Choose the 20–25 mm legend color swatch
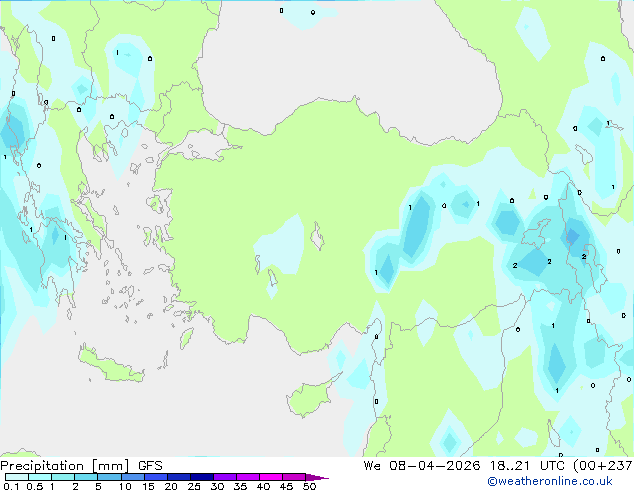Viewport: 634px width, 490px height. (178, 477)
